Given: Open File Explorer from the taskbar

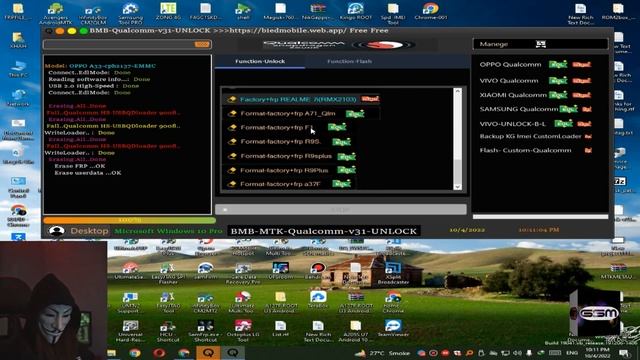Looking at the screenshot, I should tap(111, 353).
